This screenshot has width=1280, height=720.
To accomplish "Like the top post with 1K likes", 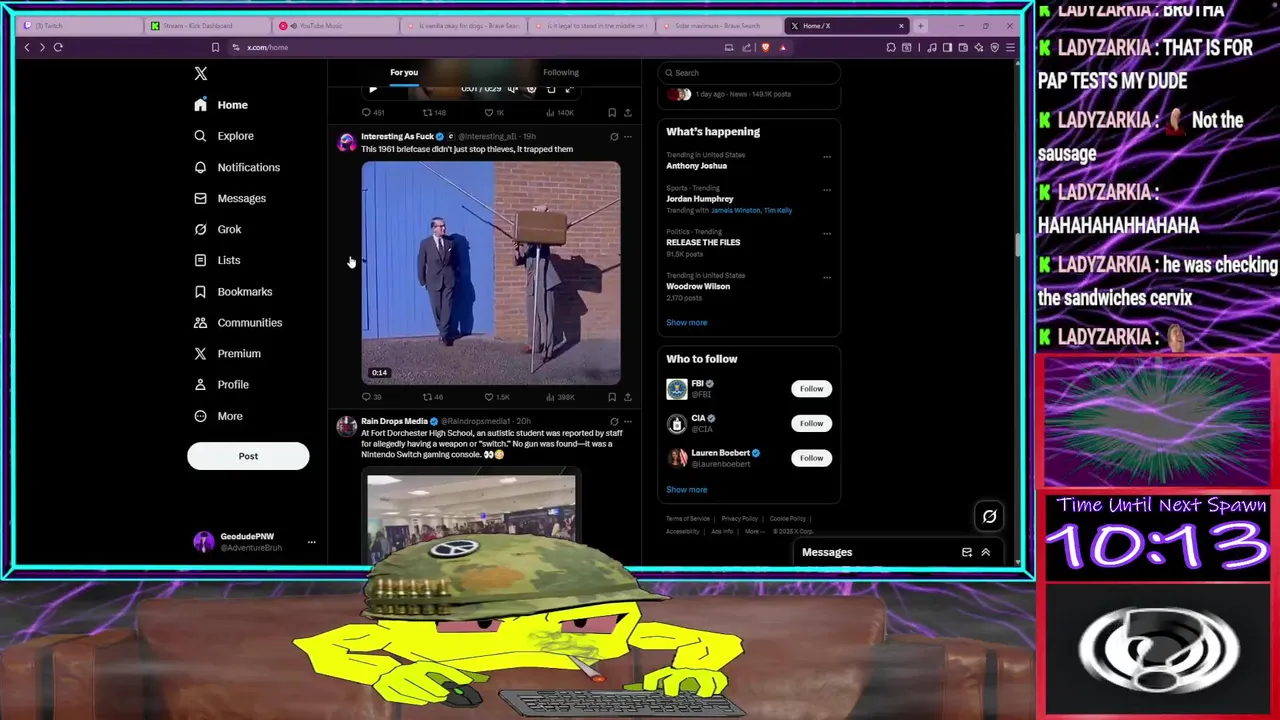I will (x=494, y=113).
